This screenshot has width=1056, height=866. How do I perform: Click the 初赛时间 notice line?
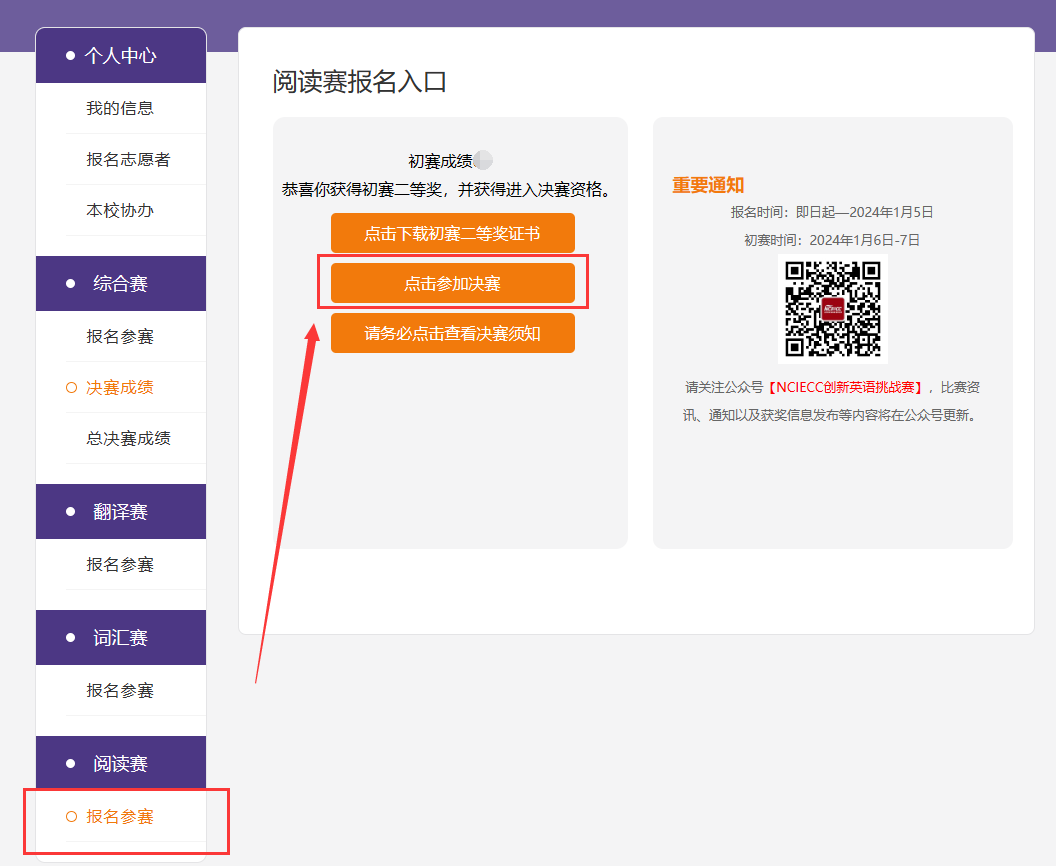coord(832,240)
